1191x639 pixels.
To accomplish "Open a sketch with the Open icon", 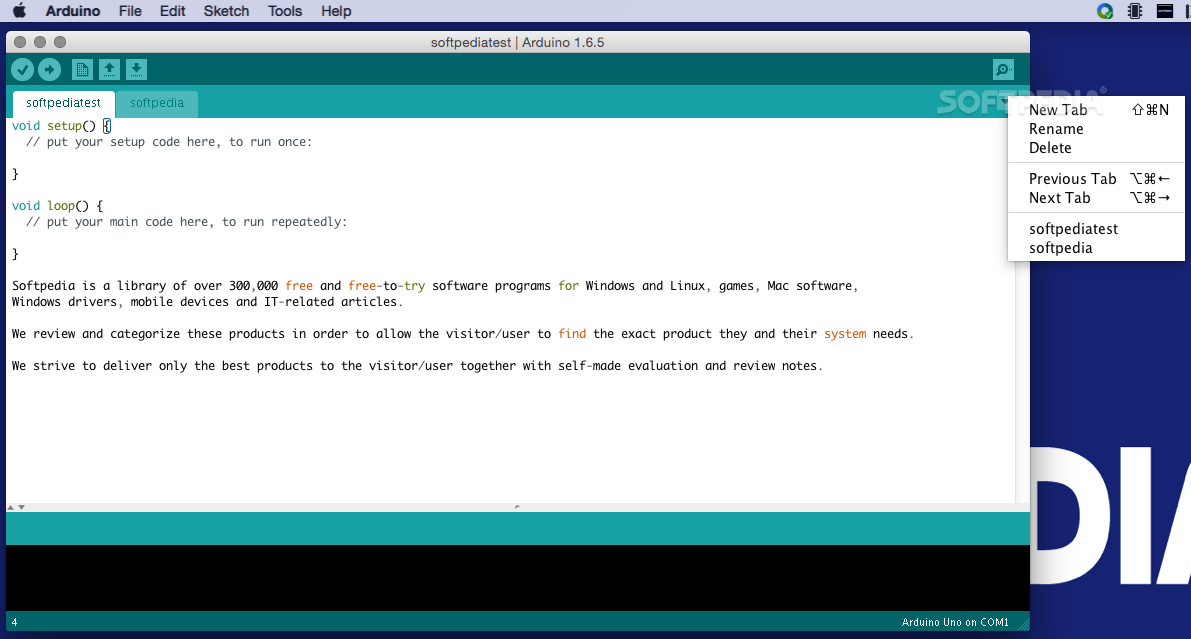I will click(x=109, y=69).
